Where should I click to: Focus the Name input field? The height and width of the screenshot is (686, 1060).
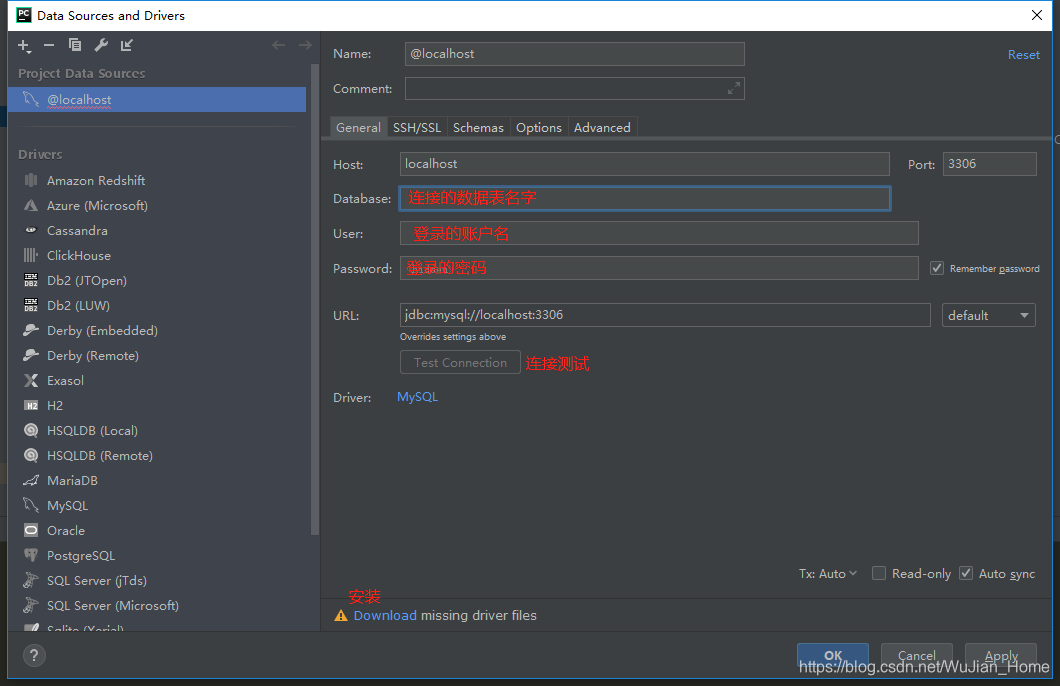pos(575,54)
